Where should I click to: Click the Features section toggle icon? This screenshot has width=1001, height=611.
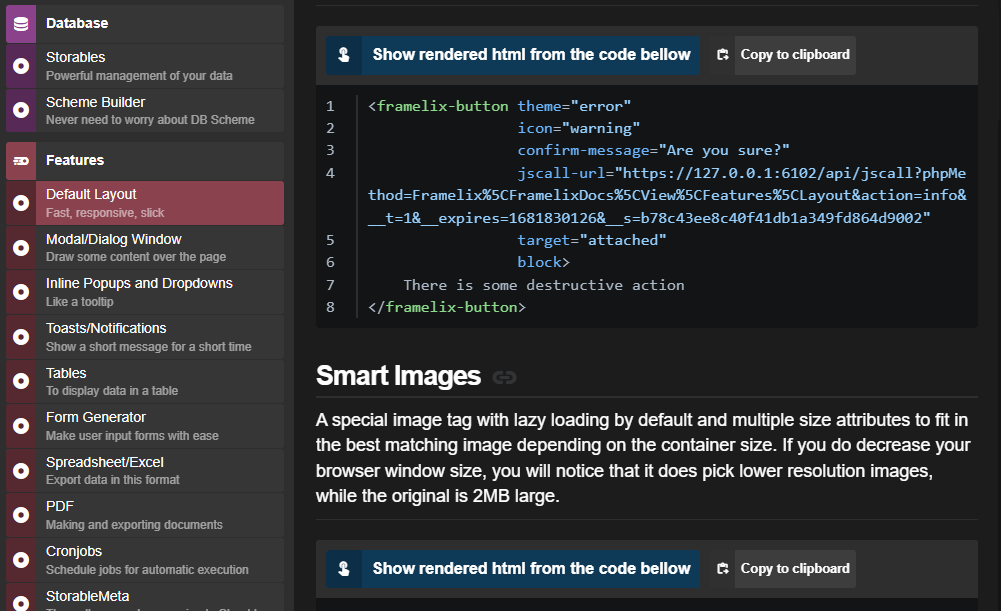21,161
